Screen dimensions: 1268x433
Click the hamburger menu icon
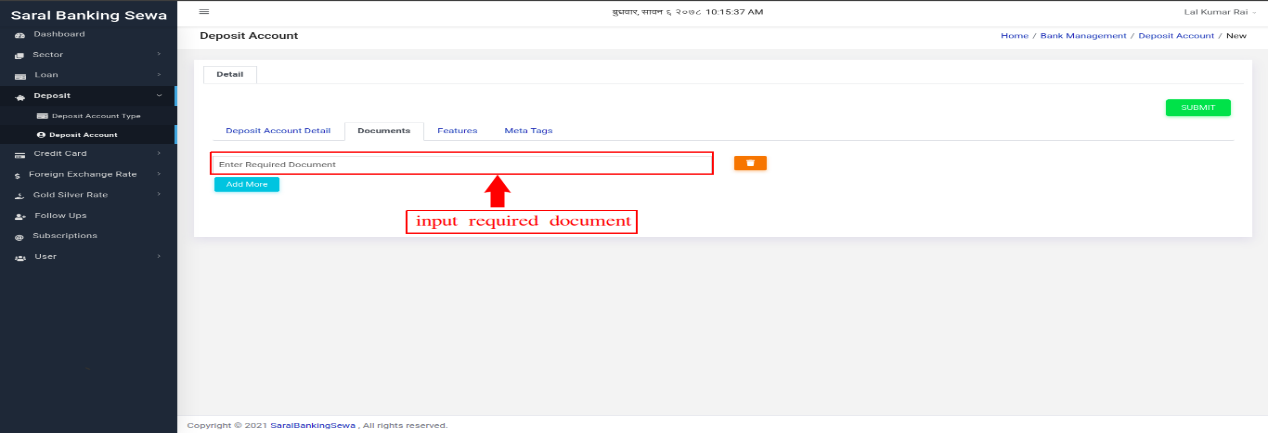(204, 11)
